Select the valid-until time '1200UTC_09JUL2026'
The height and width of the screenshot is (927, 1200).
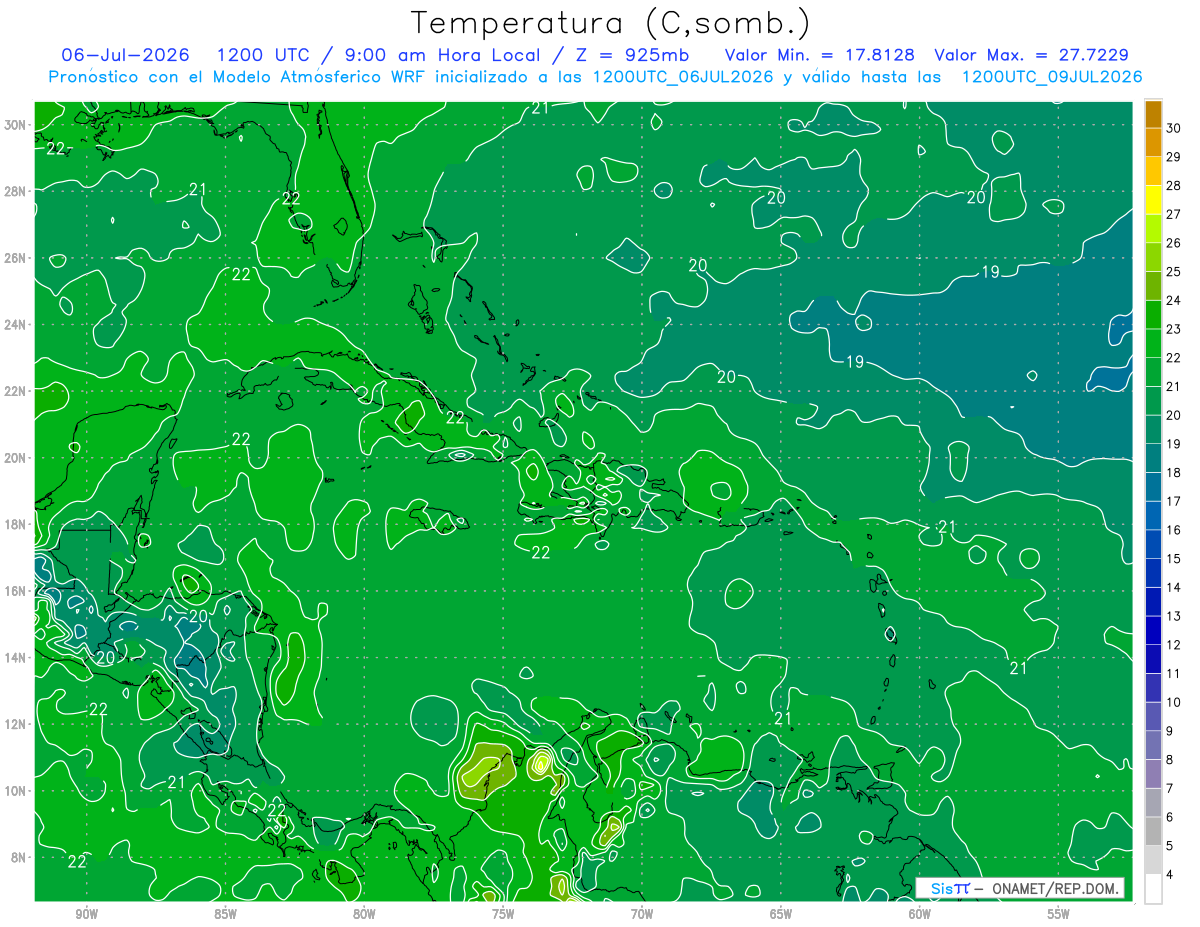[x=1051, y=76]
